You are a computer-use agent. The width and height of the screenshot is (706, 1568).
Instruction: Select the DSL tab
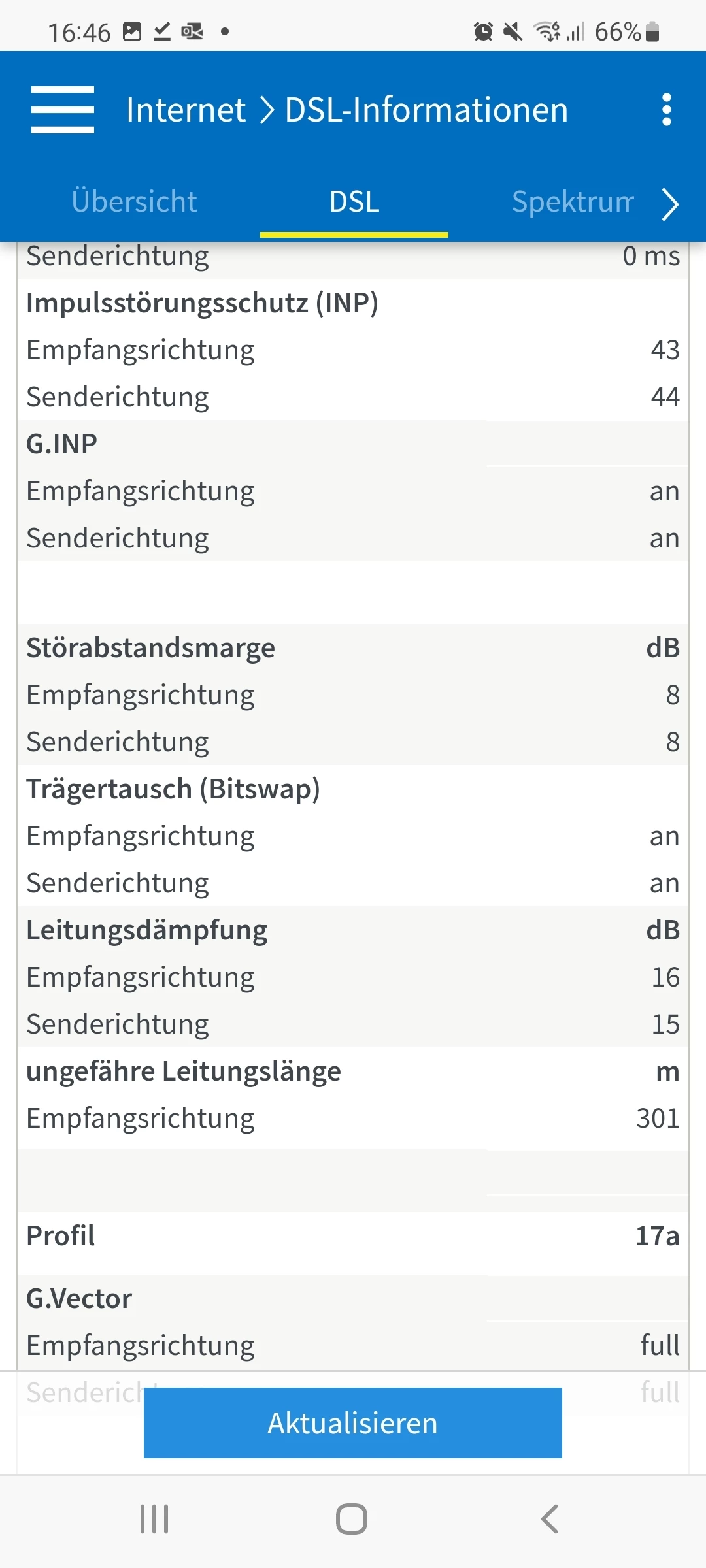354,202
